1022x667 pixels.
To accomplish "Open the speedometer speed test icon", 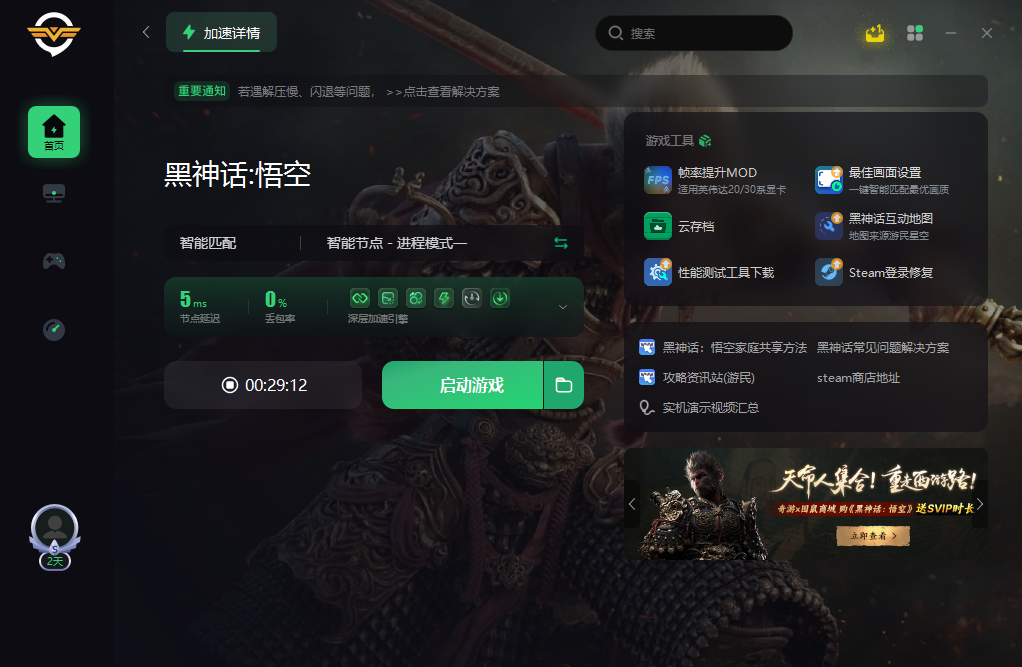I will click(x=54, y=329).
